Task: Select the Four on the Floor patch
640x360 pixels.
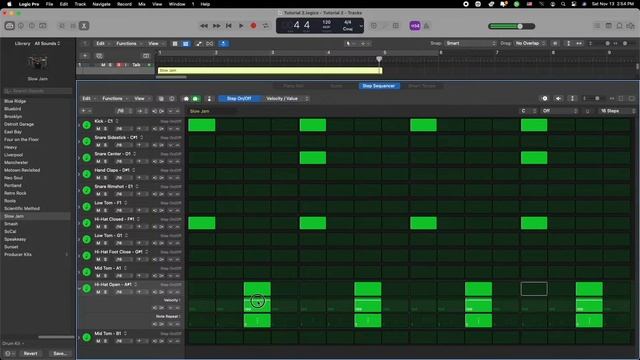Action: pos(21,140)
